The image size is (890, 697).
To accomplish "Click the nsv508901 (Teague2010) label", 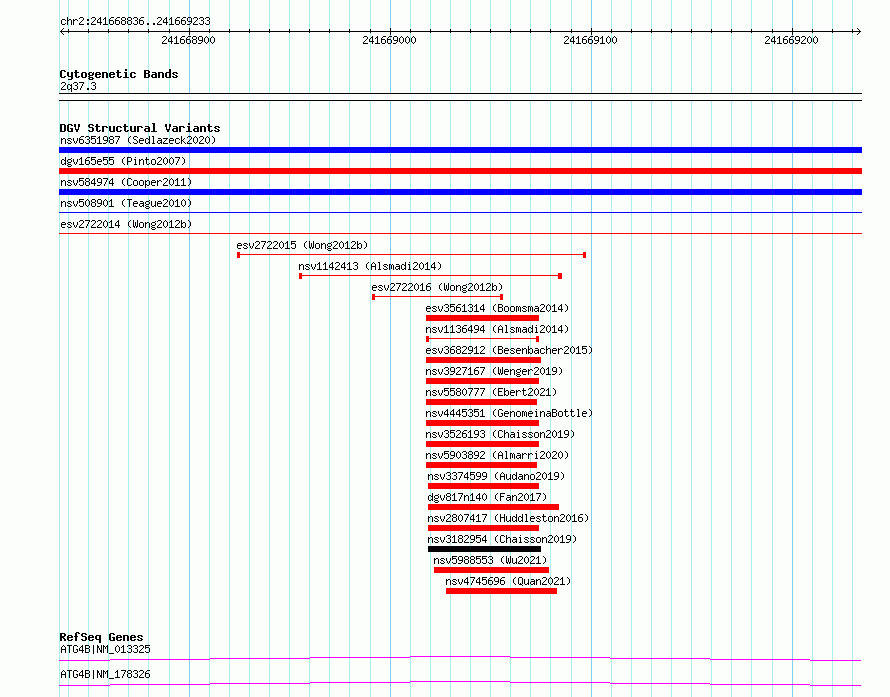I will 126,203.
